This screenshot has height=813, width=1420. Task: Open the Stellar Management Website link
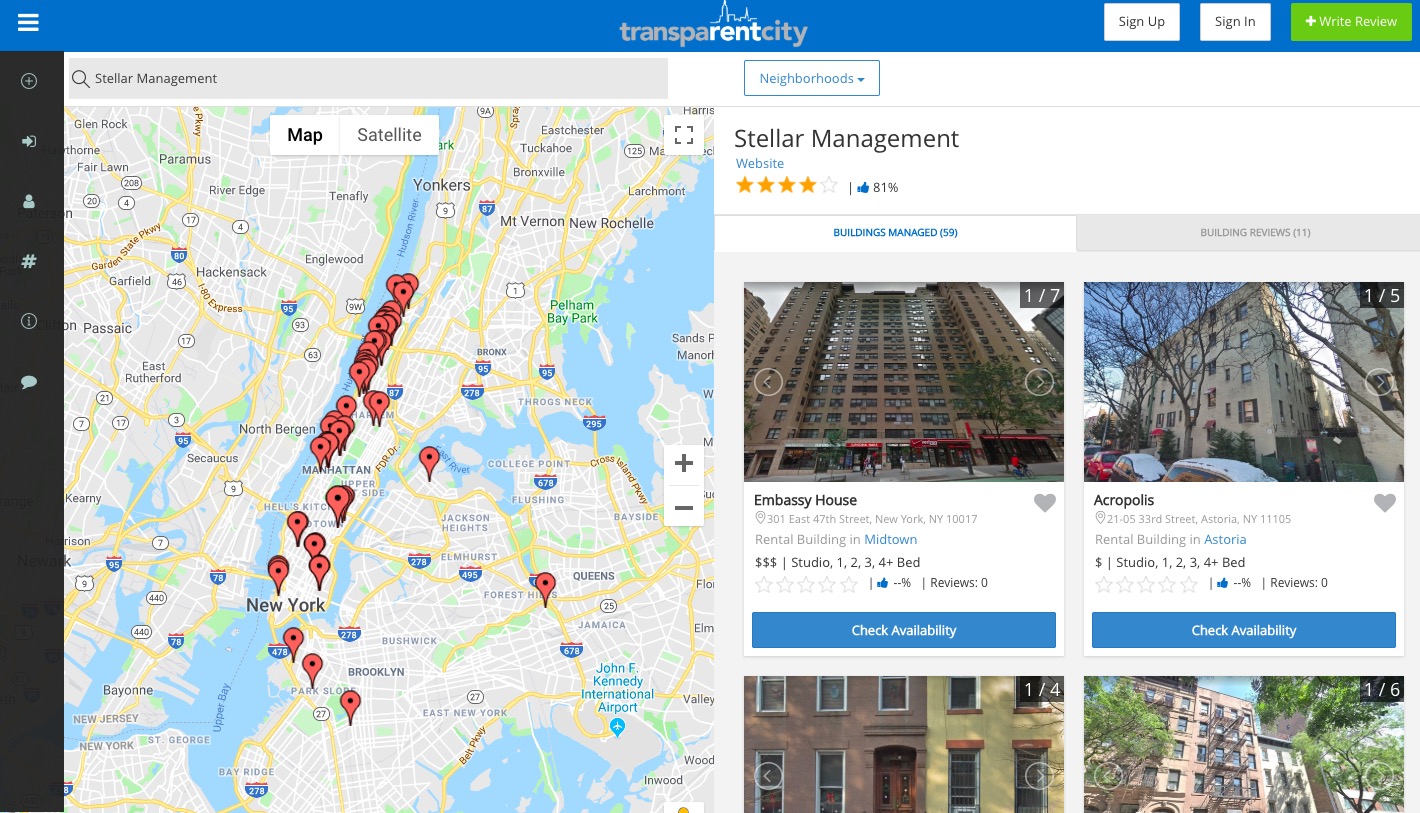(760, 163)
